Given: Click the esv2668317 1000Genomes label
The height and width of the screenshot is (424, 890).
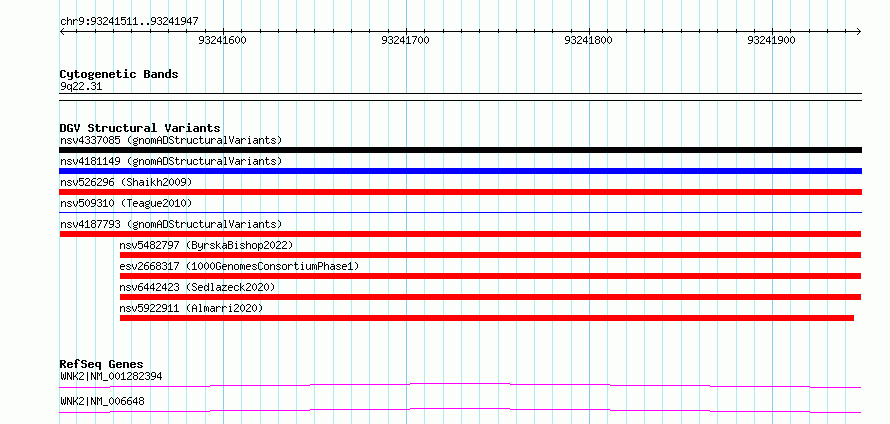Looking at the screenshot, I should (x=240, y=266).
